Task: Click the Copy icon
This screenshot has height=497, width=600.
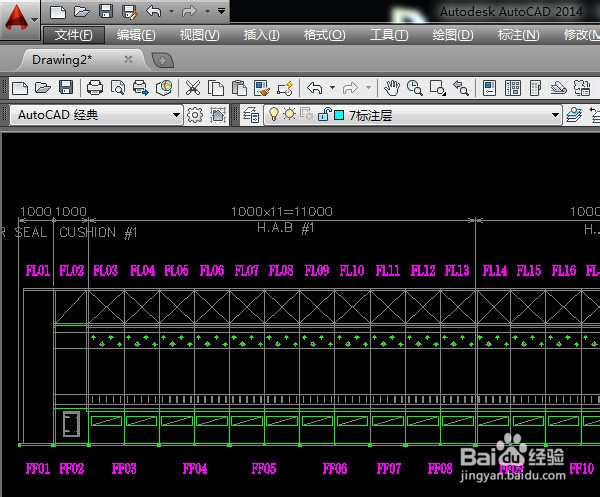Action: click(x=216, y=88)
